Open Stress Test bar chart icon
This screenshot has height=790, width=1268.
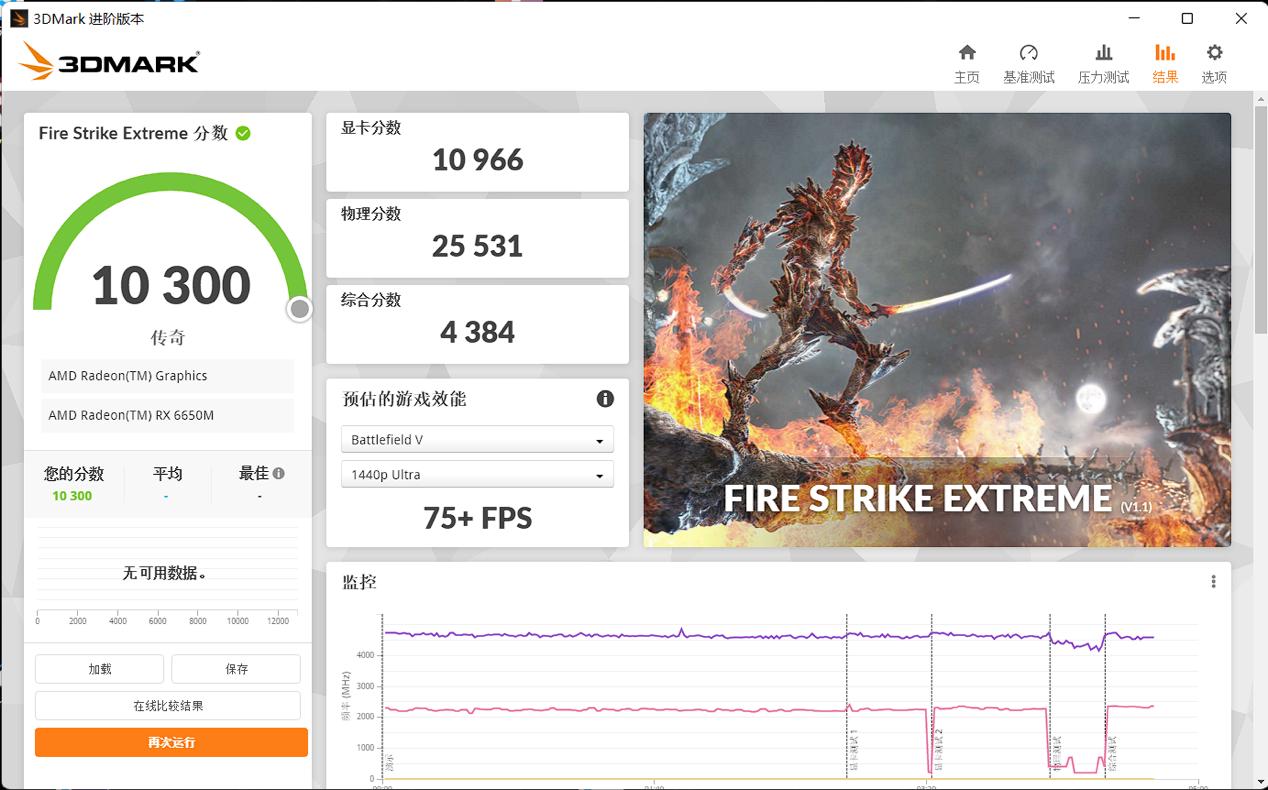[1103, 53]
